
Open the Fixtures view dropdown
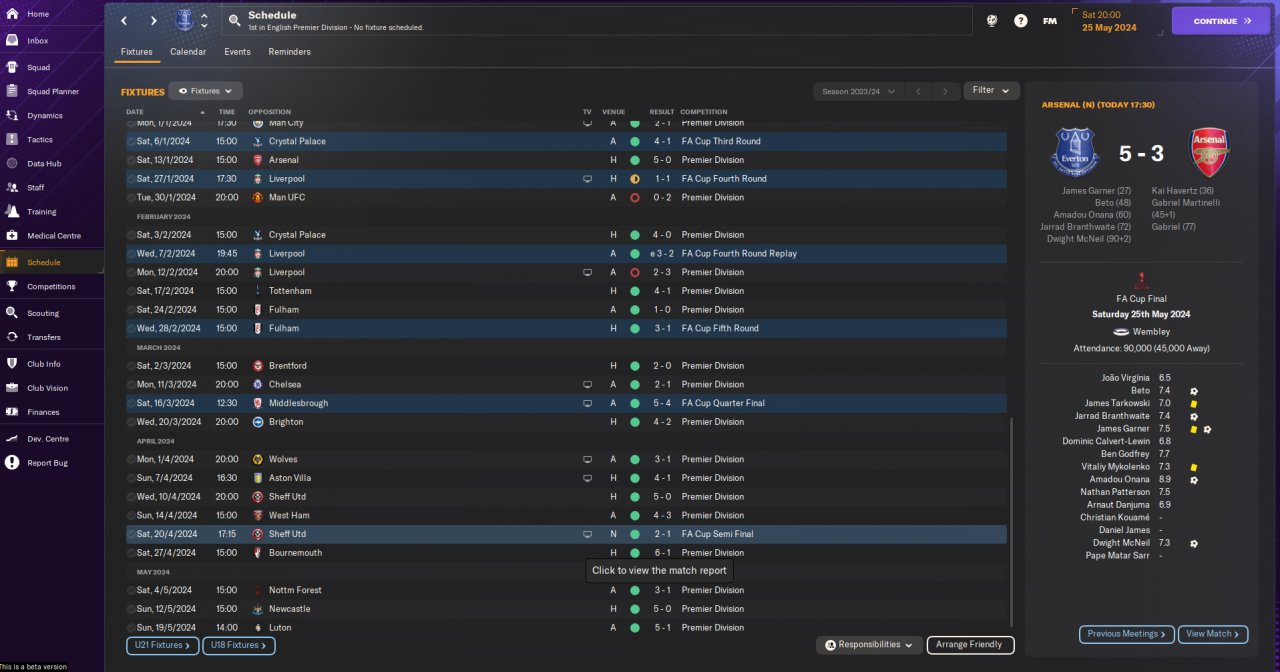tap(205, 91)
